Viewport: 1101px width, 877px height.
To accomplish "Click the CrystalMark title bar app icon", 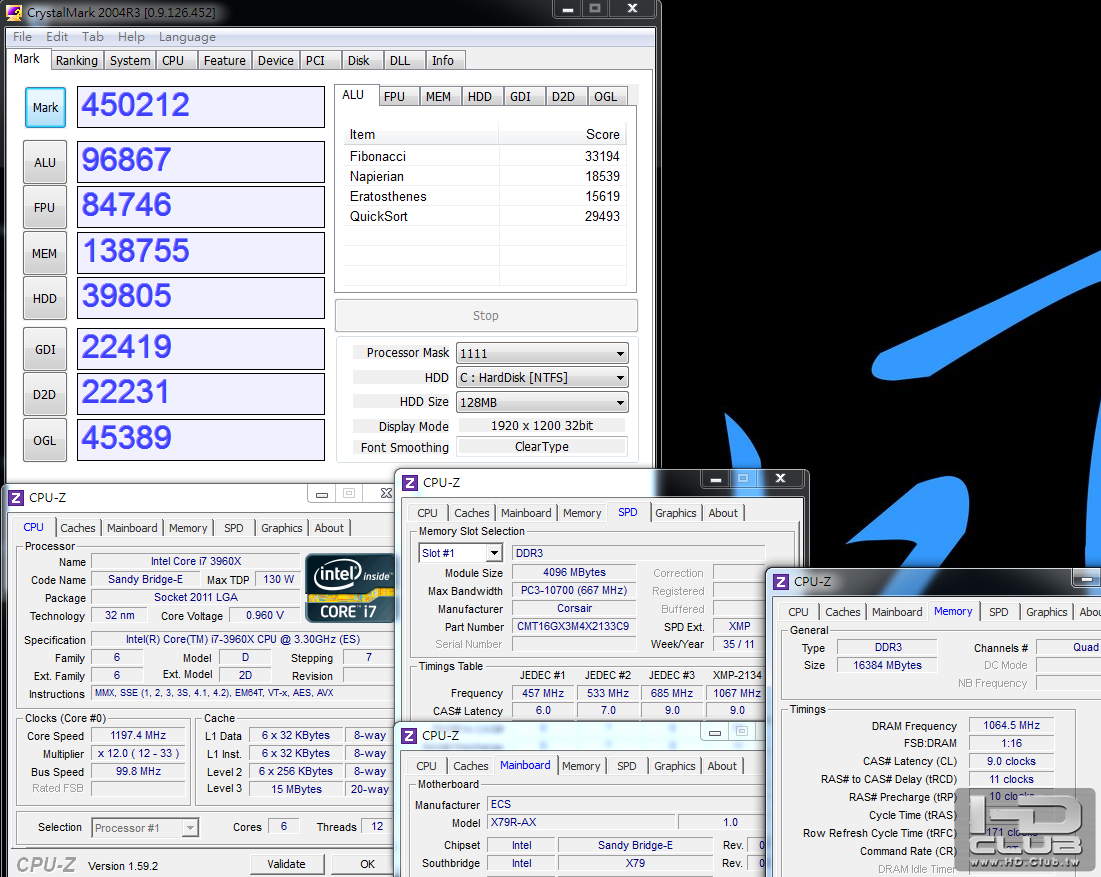I will click(13, 12).
